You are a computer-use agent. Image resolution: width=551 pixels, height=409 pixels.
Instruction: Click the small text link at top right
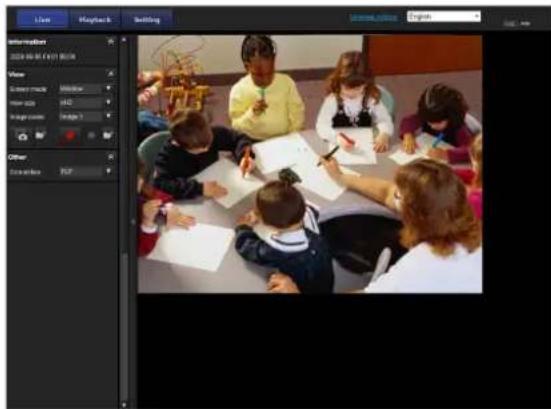click(517, 24)
